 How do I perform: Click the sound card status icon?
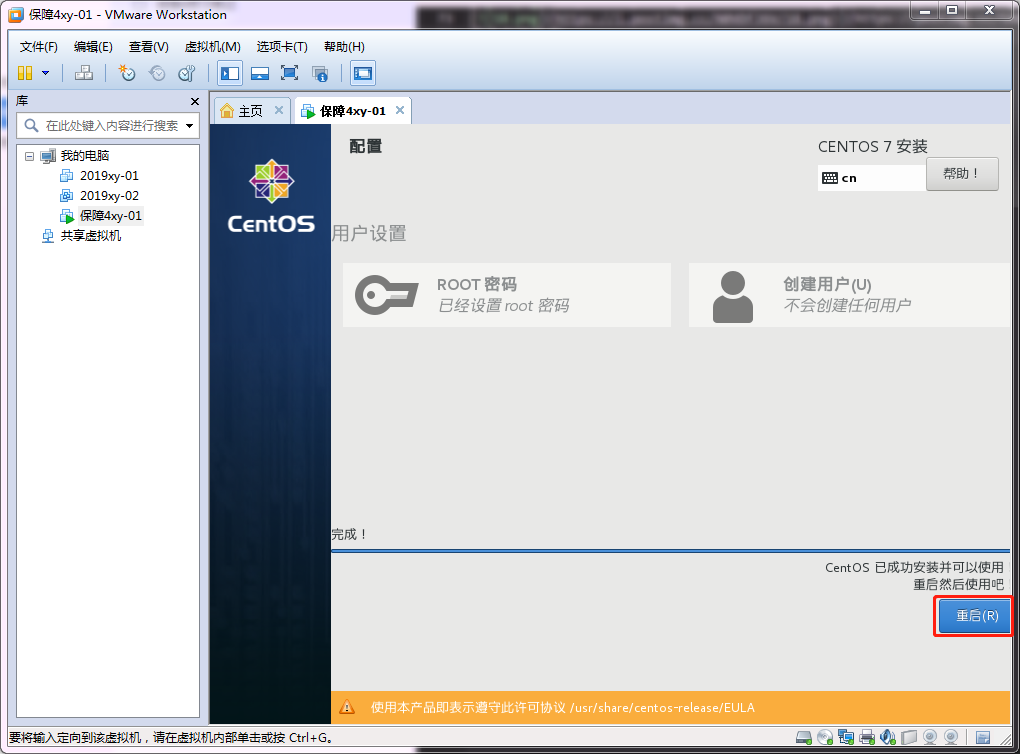coord(887,737)
